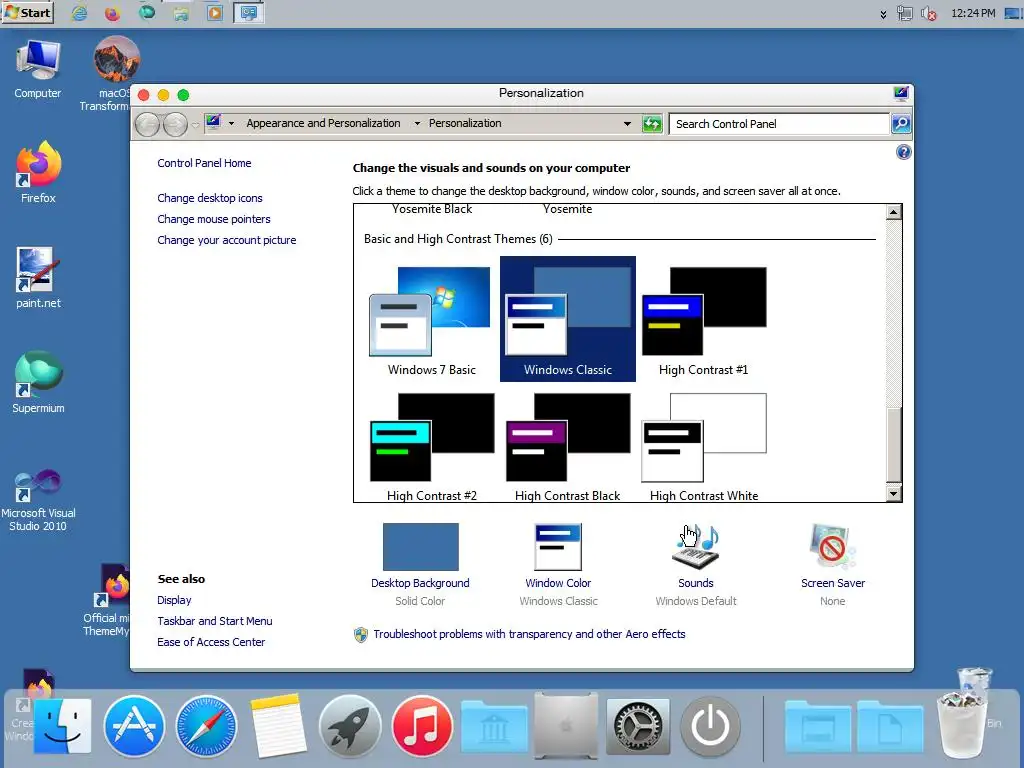Open Supermium from the top taskbar
1024x768 pixels.
click(147, 12)
